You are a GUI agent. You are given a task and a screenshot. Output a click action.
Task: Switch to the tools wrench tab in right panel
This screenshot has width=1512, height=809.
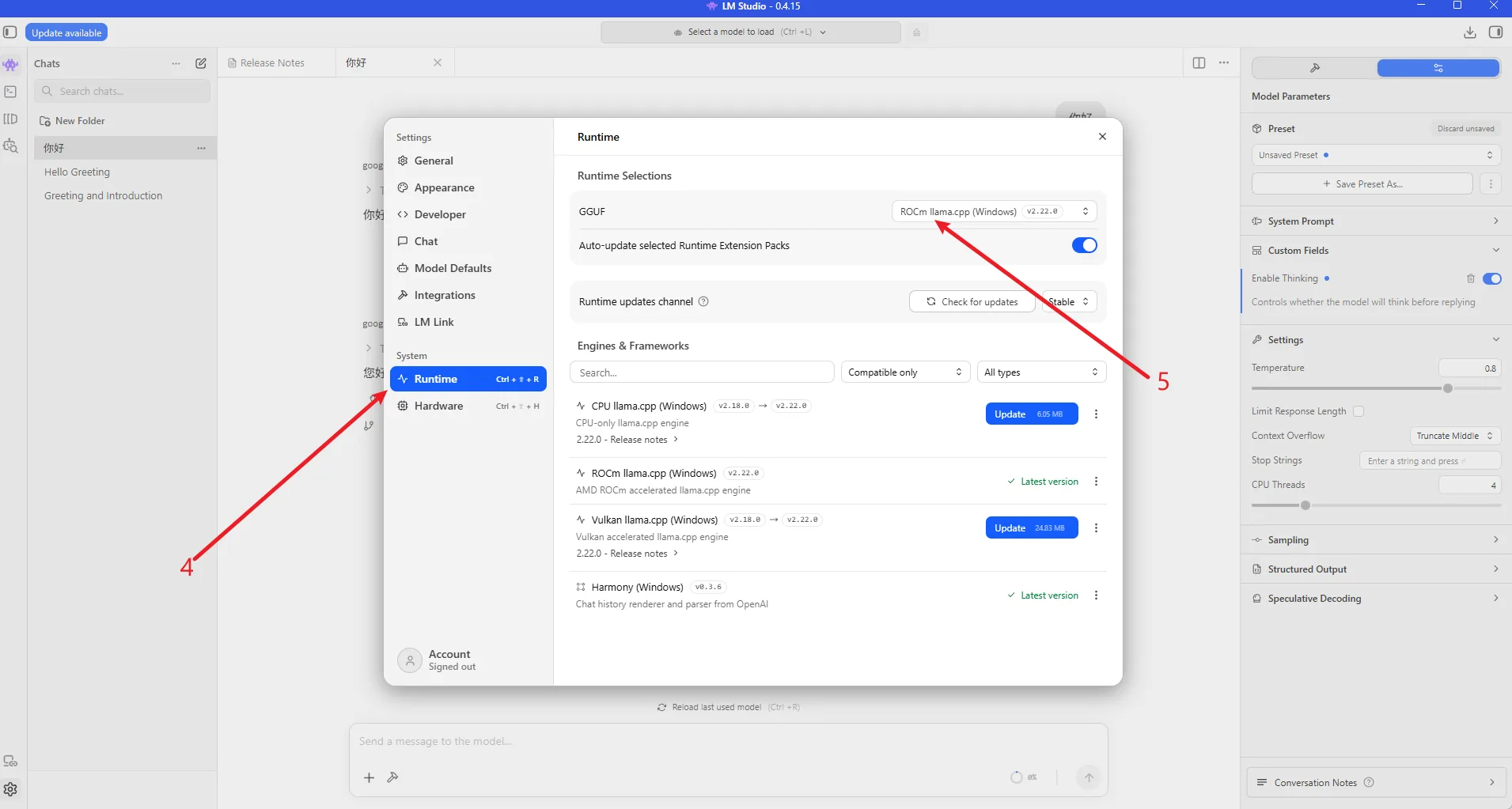[1315, 68]
